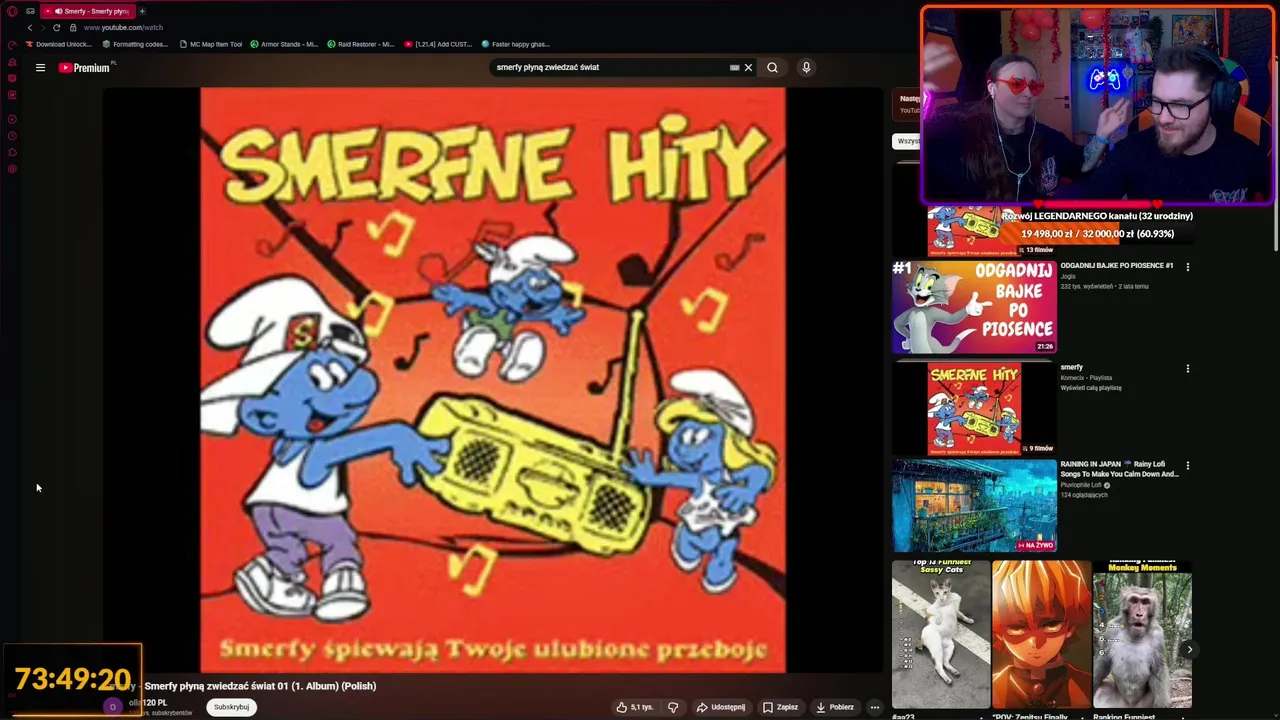Open Faster happy ghast bookmark
Screen dimensions: 1280x720
tap(515, 44)
